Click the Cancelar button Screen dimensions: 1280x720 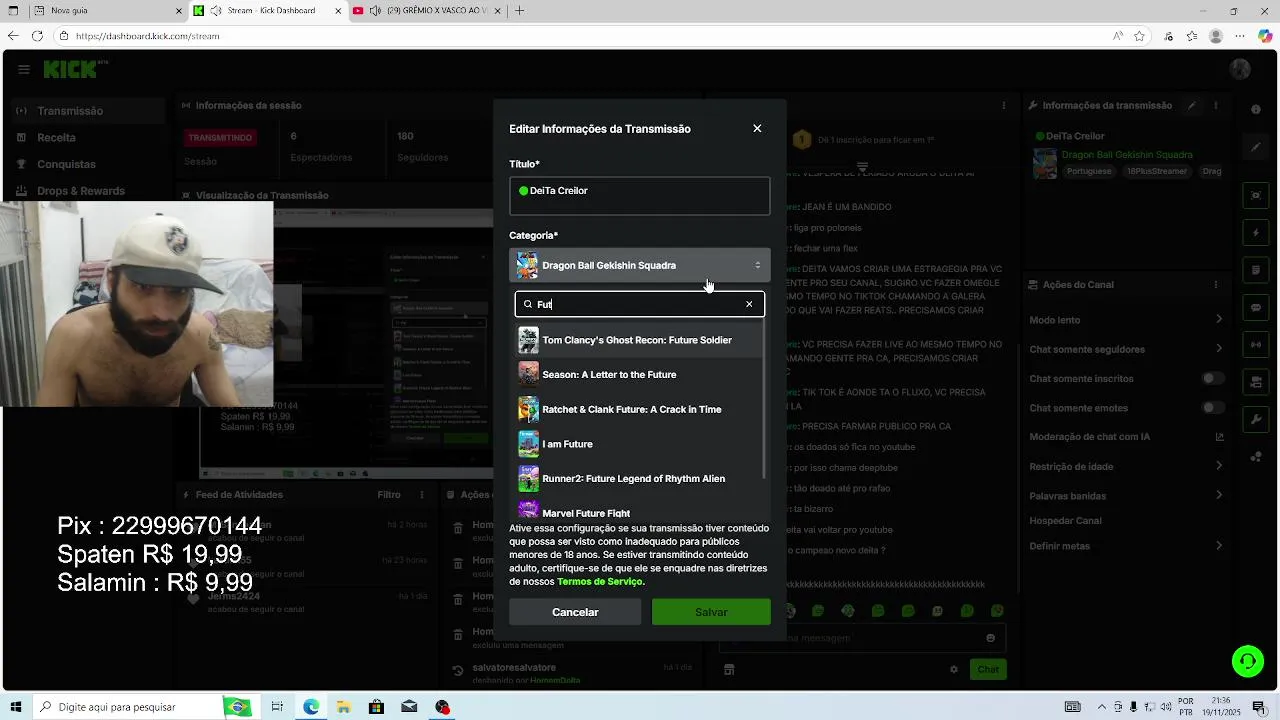point(575,612)
